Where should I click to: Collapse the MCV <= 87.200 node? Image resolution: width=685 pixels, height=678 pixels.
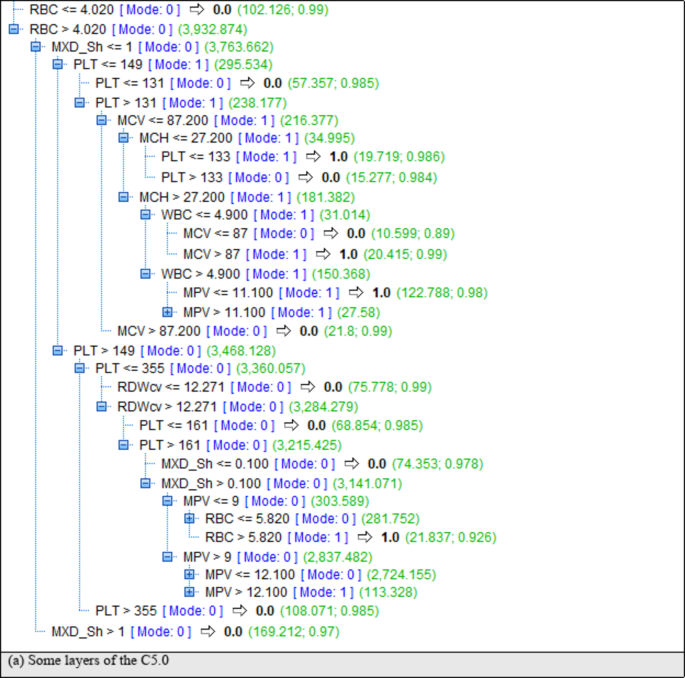tap(102, 120)
